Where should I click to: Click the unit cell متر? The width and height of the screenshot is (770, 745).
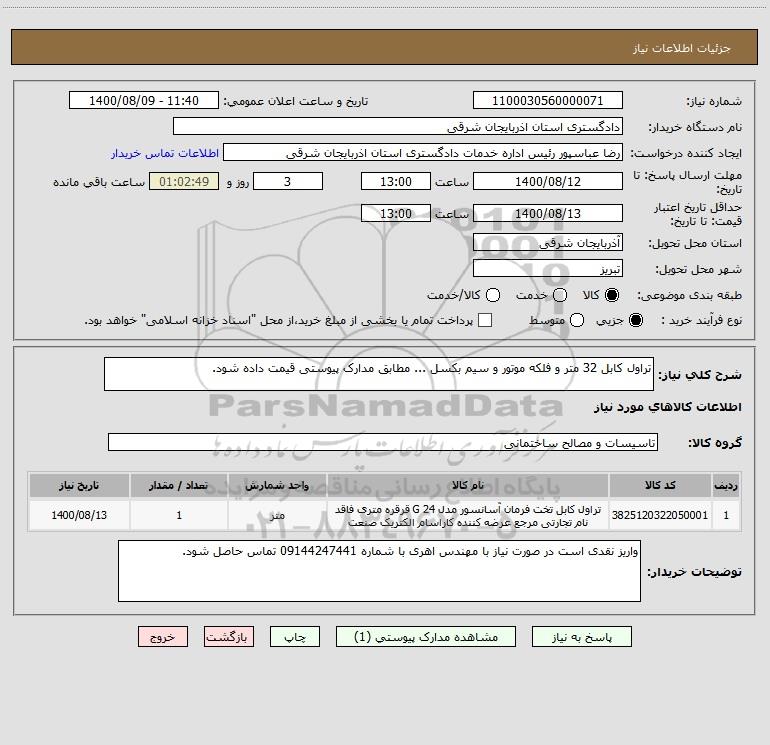pos(277,515)
